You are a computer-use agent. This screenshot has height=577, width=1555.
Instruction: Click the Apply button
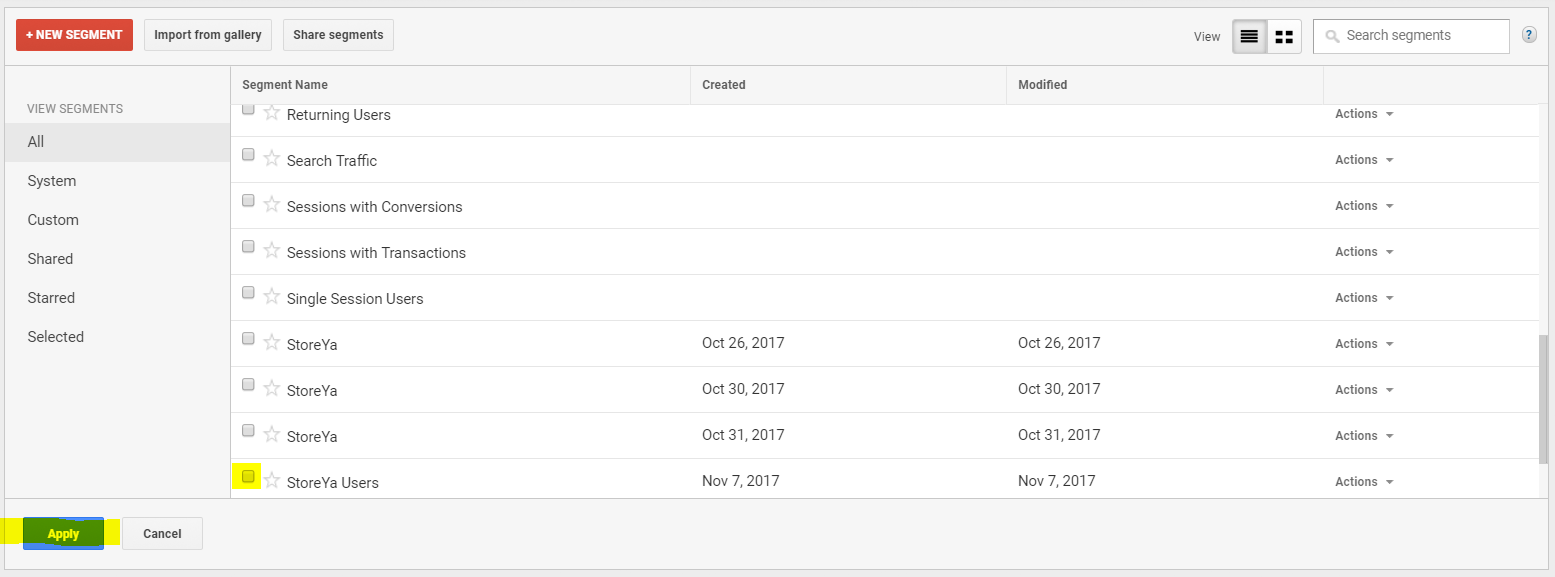tap(63, 534)
